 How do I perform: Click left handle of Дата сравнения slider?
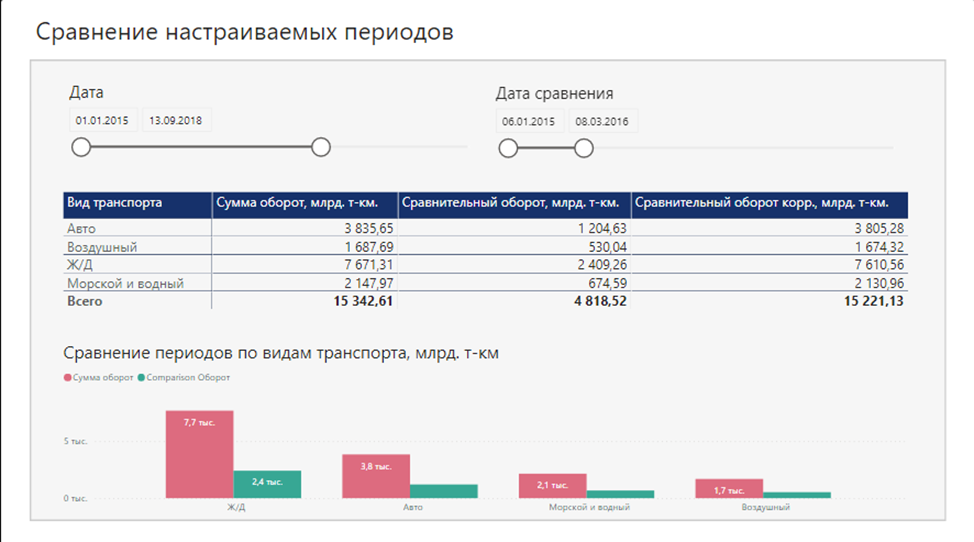click(508, 148)
